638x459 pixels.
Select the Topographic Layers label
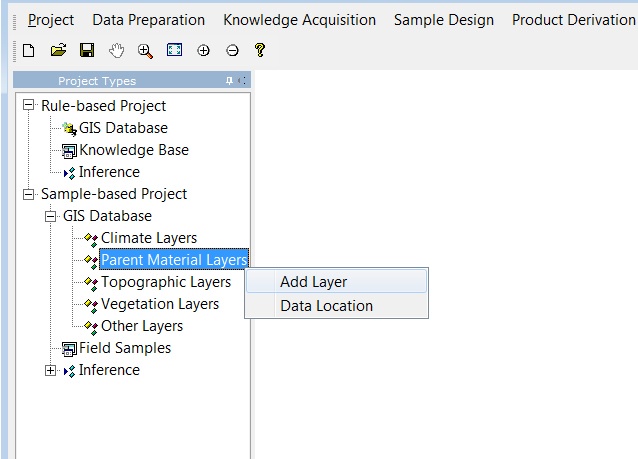[166, 282]
